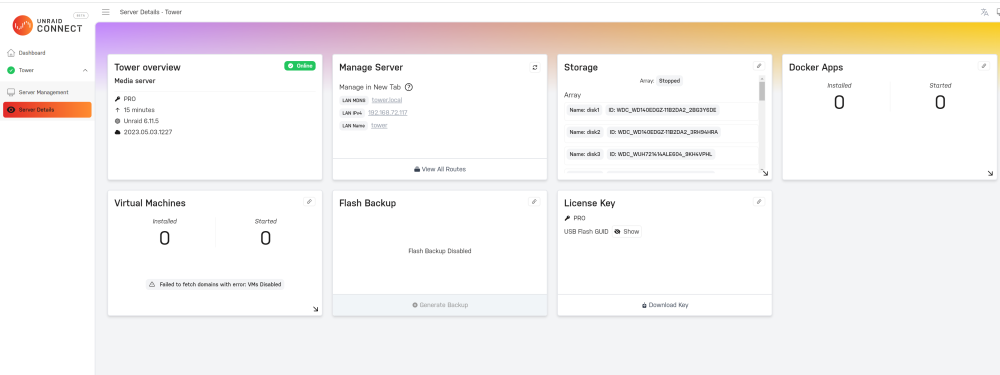Click the USB Flash GUID label
The height and width of the screenshot is (375, 1000).
[586, 232]
